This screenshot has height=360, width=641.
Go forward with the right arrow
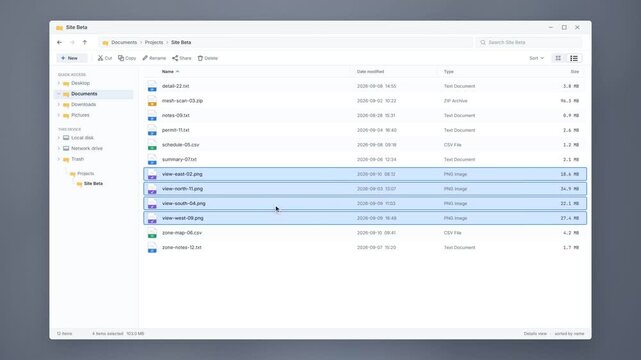click(72, 42)
